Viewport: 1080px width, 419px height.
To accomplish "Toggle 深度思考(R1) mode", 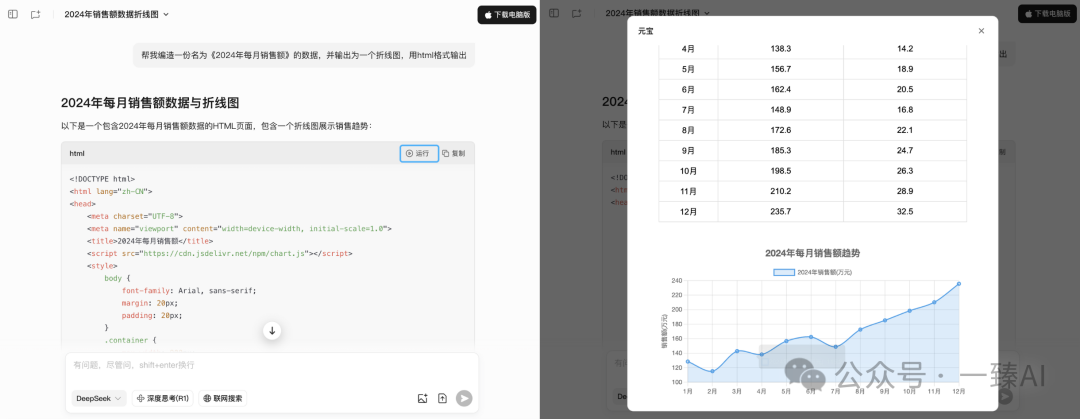I will [x=163, y=398].
